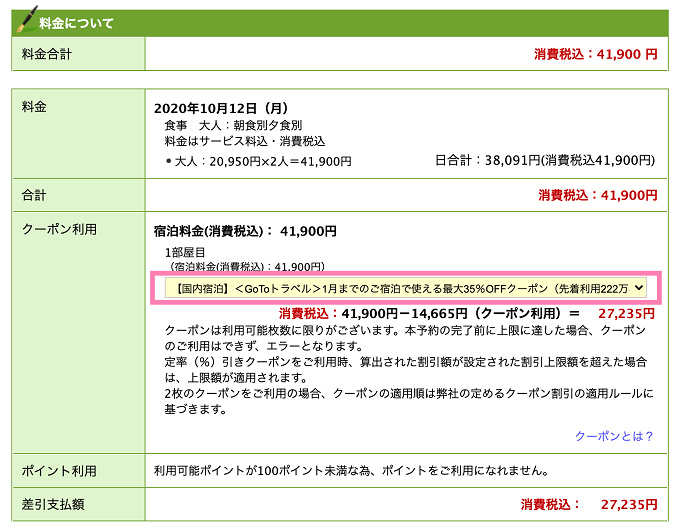Screen dimensions: 681x531
Task: Select the 料金について header text
Action: pos(76,23)
